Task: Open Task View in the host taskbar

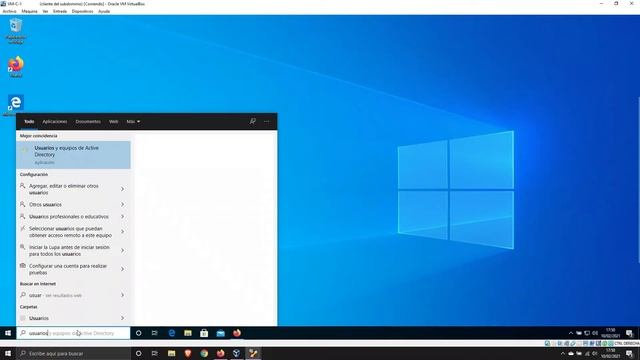Action: tap(155, 353)
